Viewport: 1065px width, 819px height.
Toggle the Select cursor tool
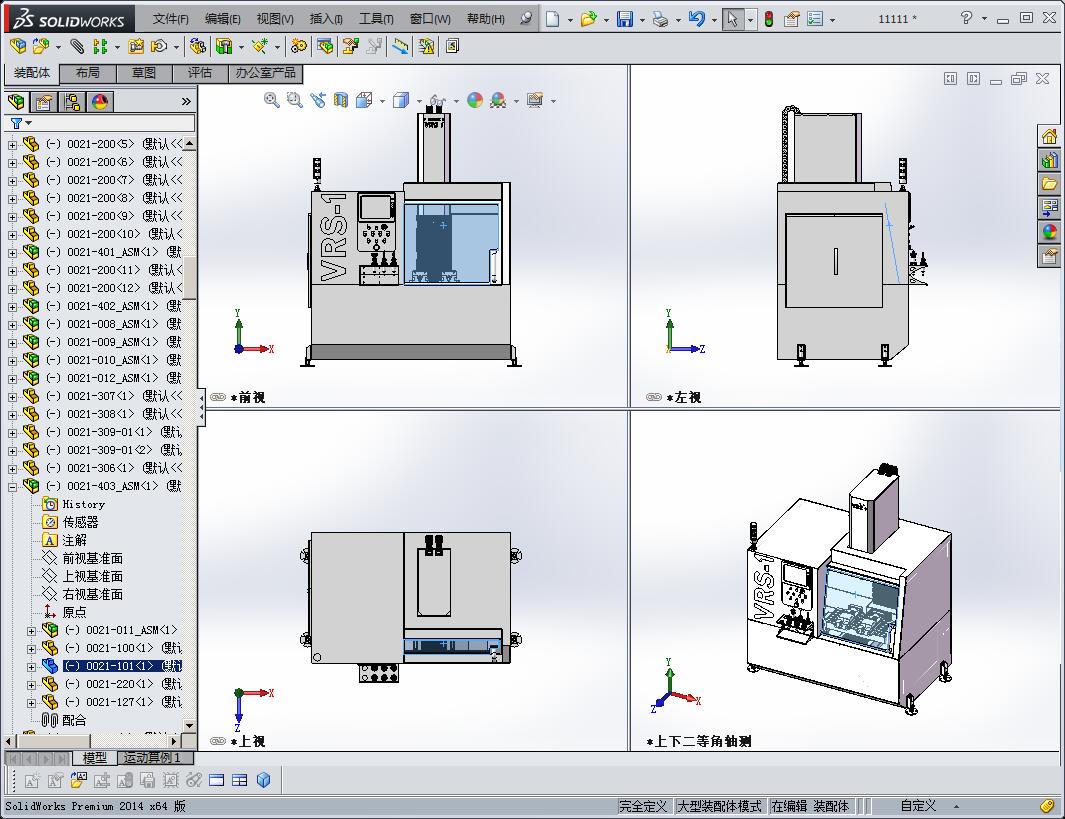pyautogui.click(x=733, y=19)
